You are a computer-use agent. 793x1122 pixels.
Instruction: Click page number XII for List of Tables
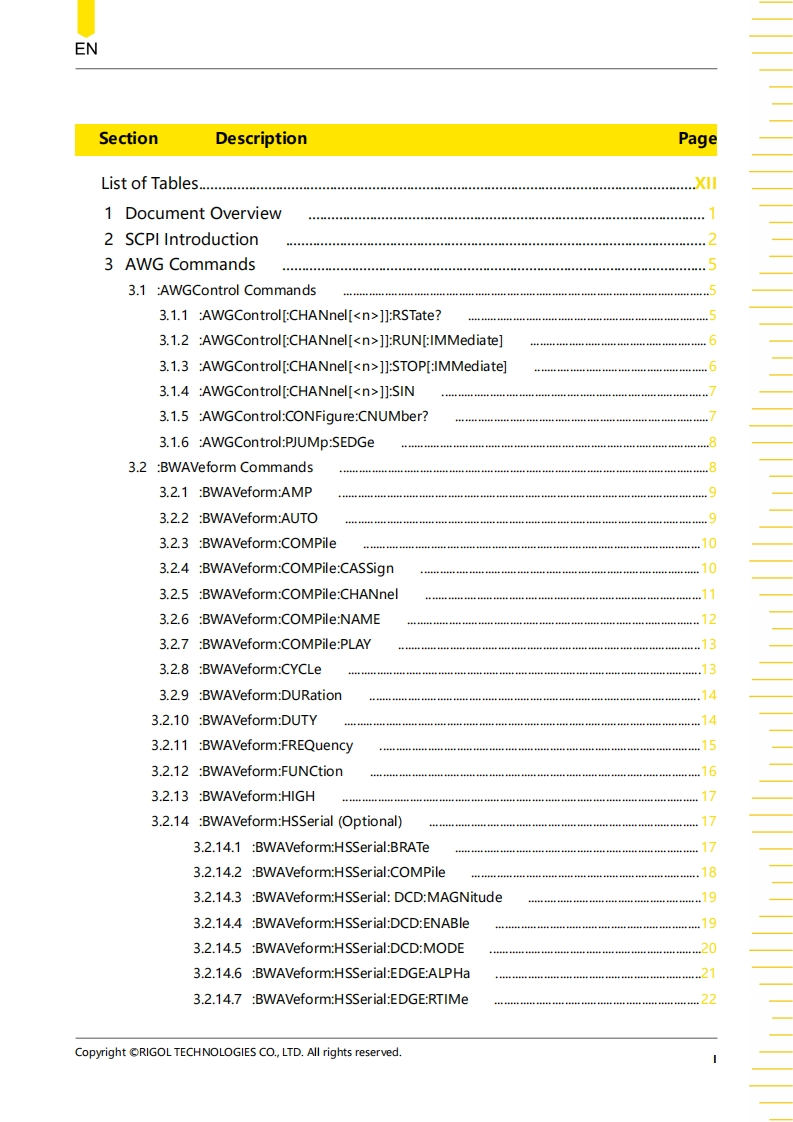click(705, 183)
